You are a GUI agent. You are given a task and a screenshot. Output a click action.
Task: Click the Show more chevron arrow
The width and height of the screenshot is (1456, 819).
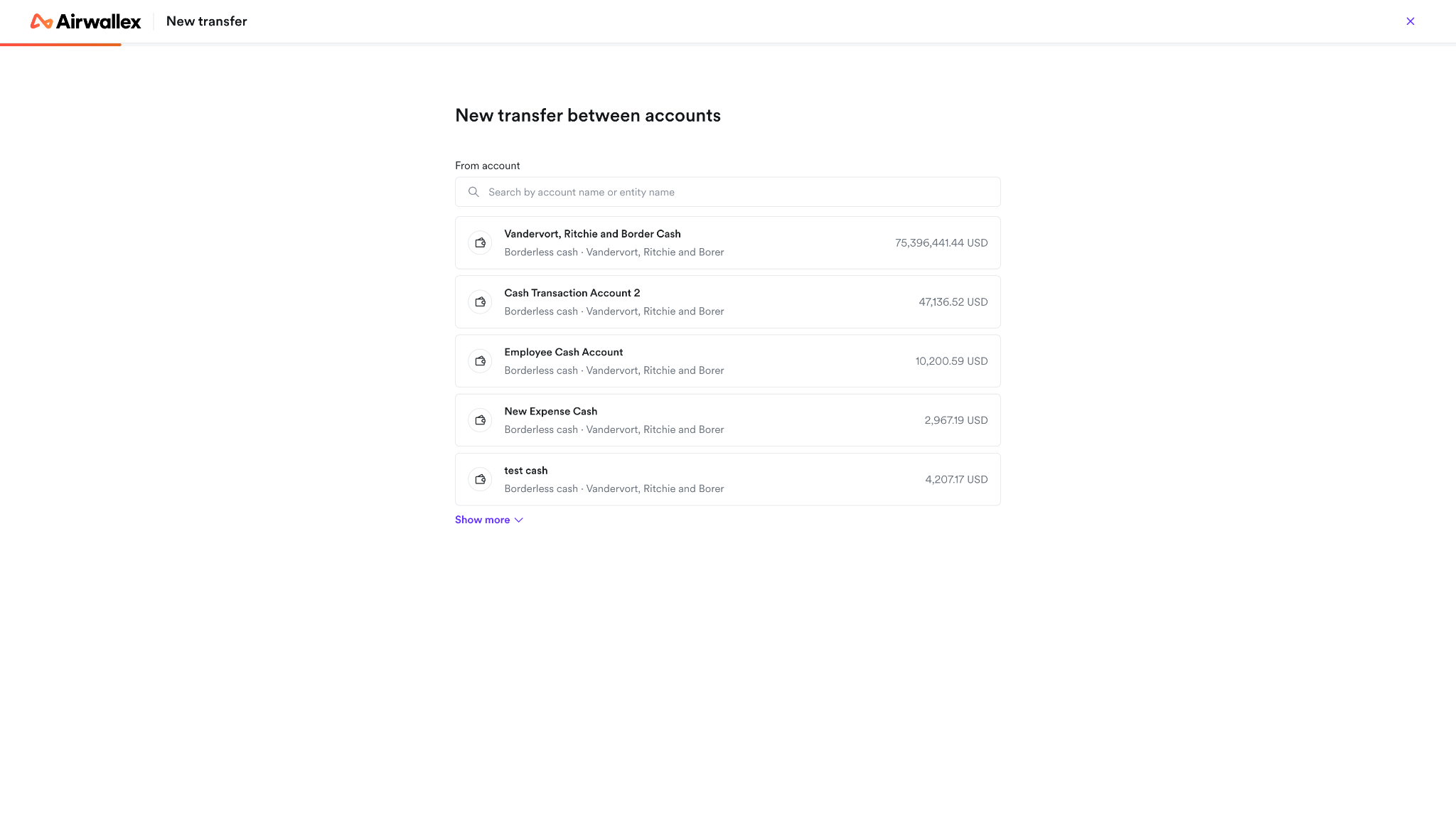[519, 520]
